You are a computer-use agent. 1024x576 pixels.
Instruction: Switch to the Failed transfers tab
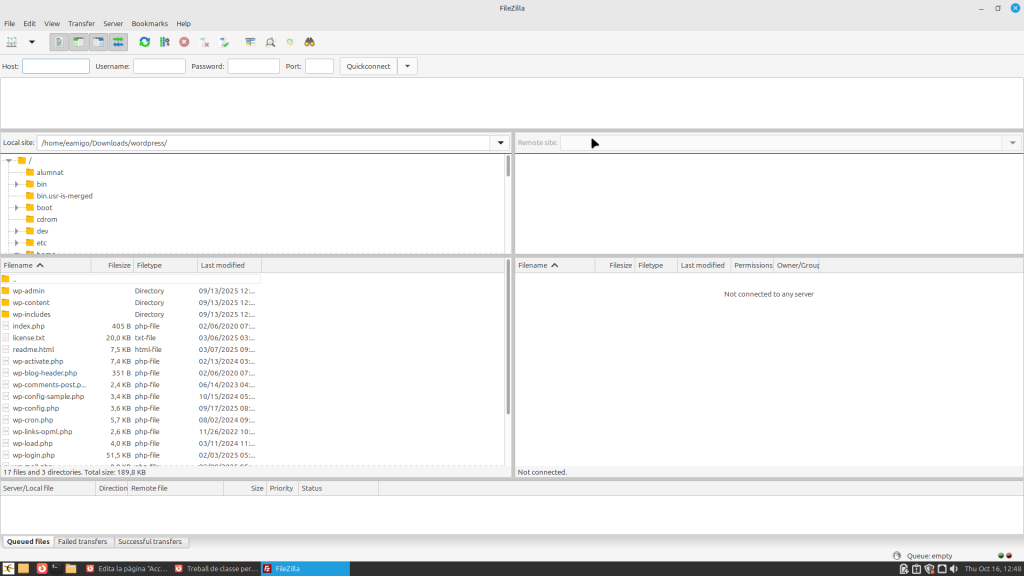84,541
